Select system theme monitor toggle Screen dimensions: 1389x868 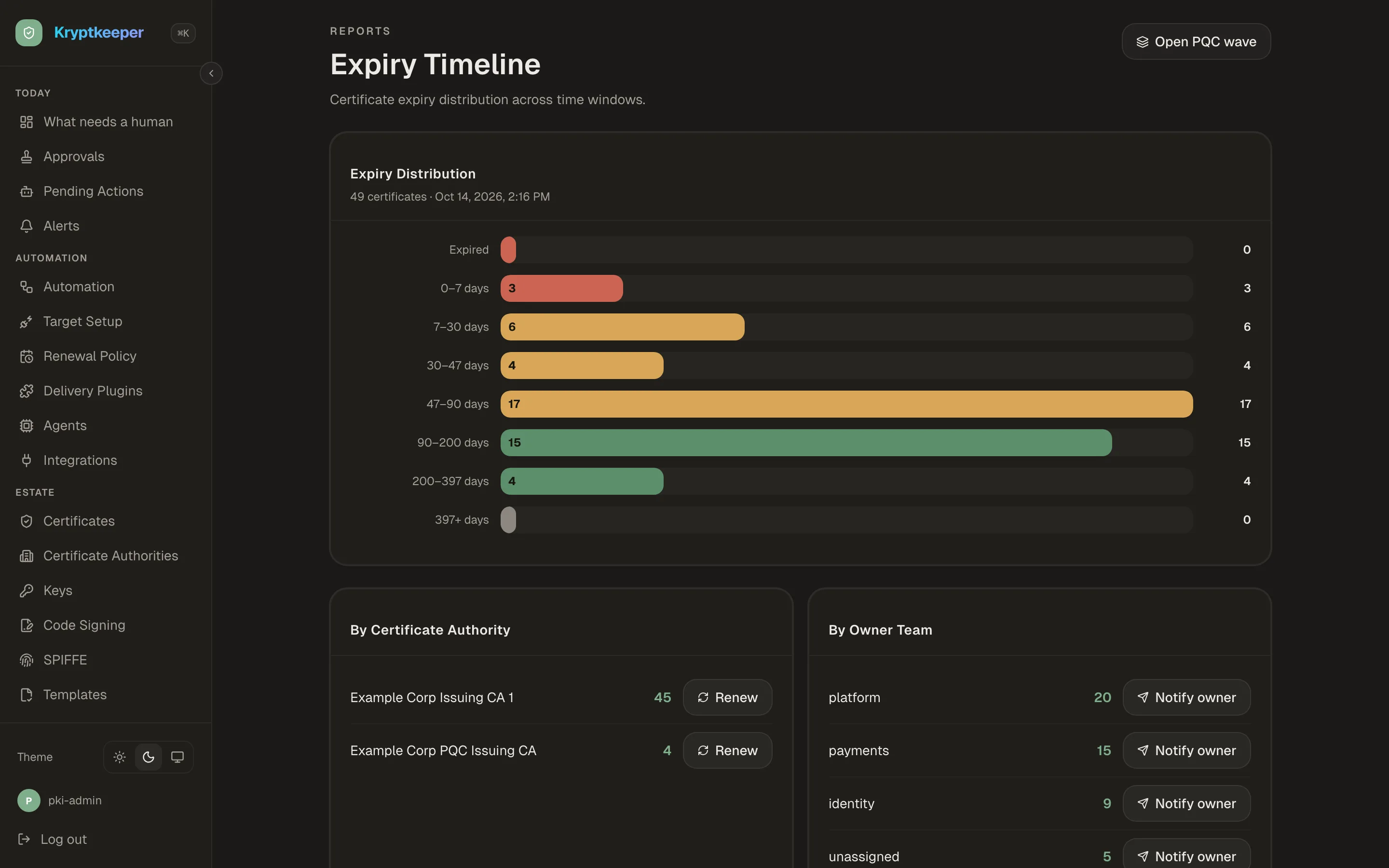point(177,757)
